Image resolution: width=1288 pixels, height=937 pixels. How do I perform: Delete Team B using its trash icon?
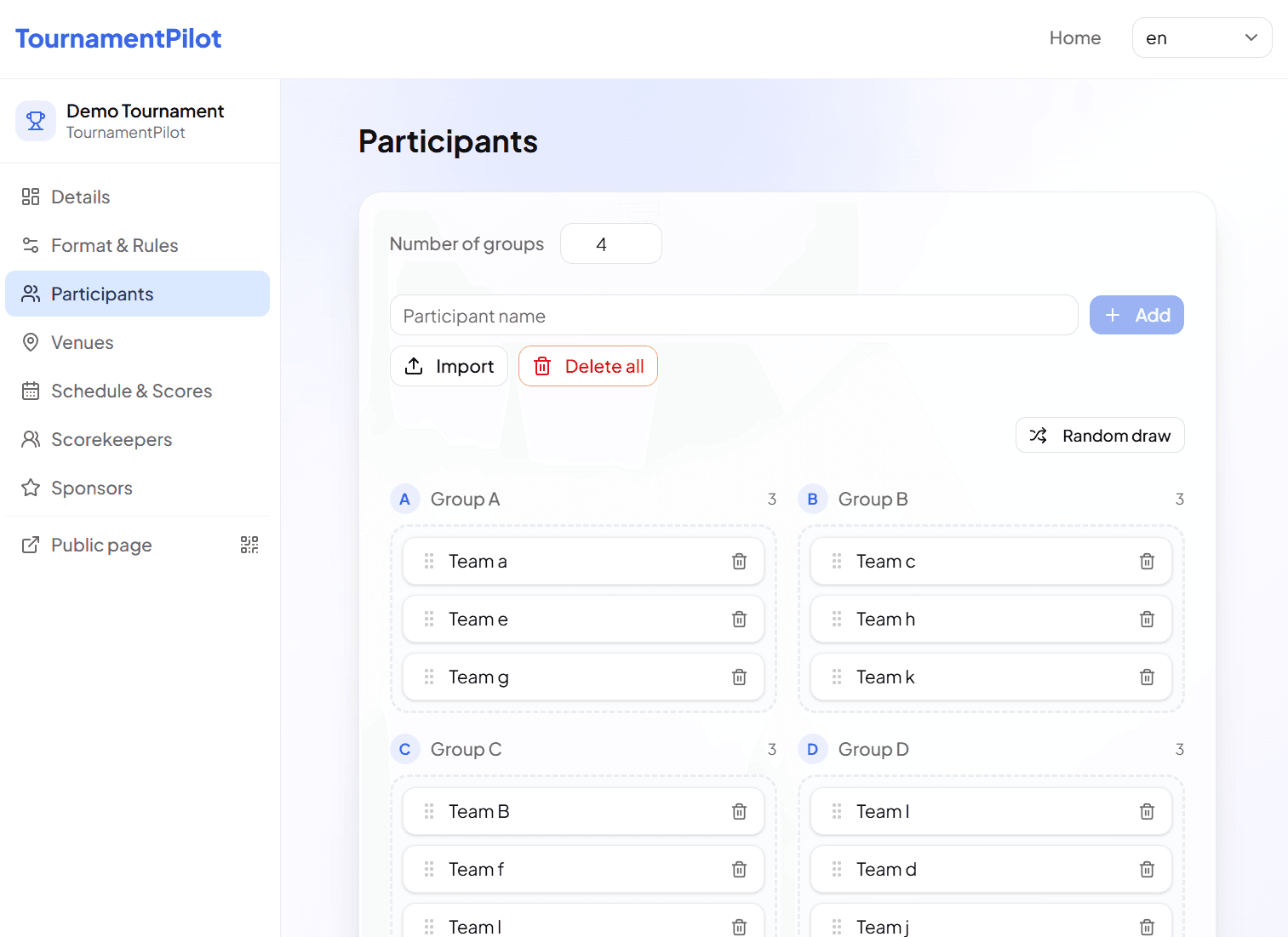pyautogui.click(x=739, y=812)
